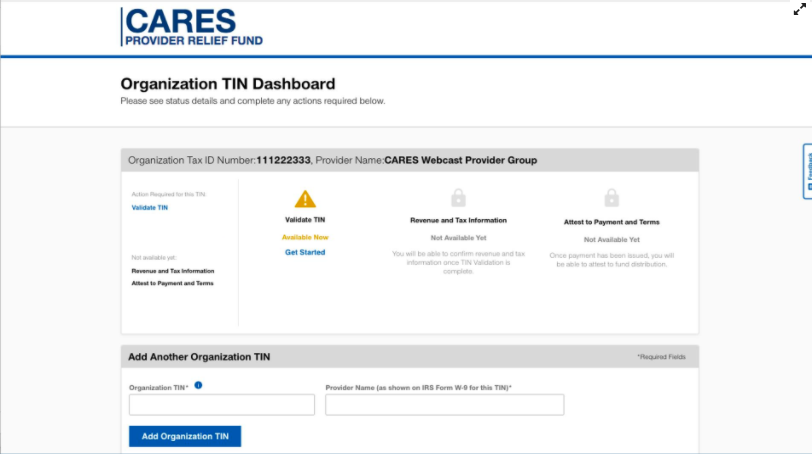Click the '*Required Fields' note

[x=661, y=357]
